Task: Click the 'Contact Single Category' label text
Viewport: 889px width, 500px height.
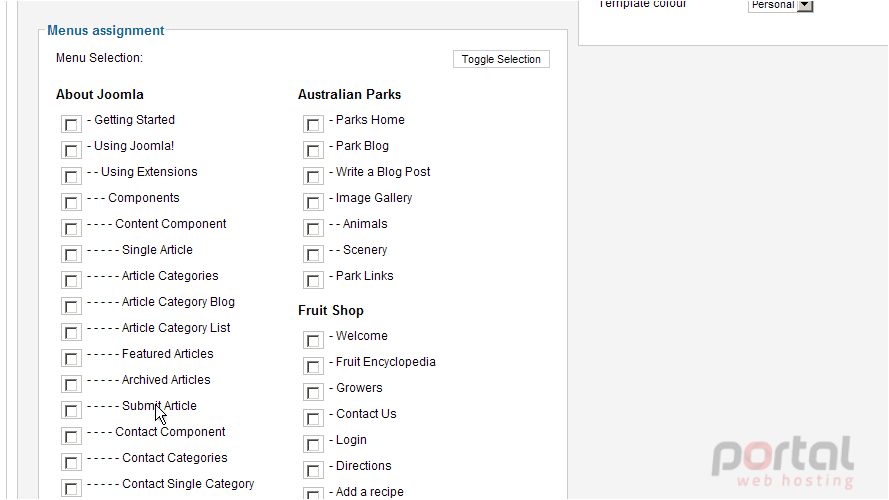Action: click(x=188, y=484)
